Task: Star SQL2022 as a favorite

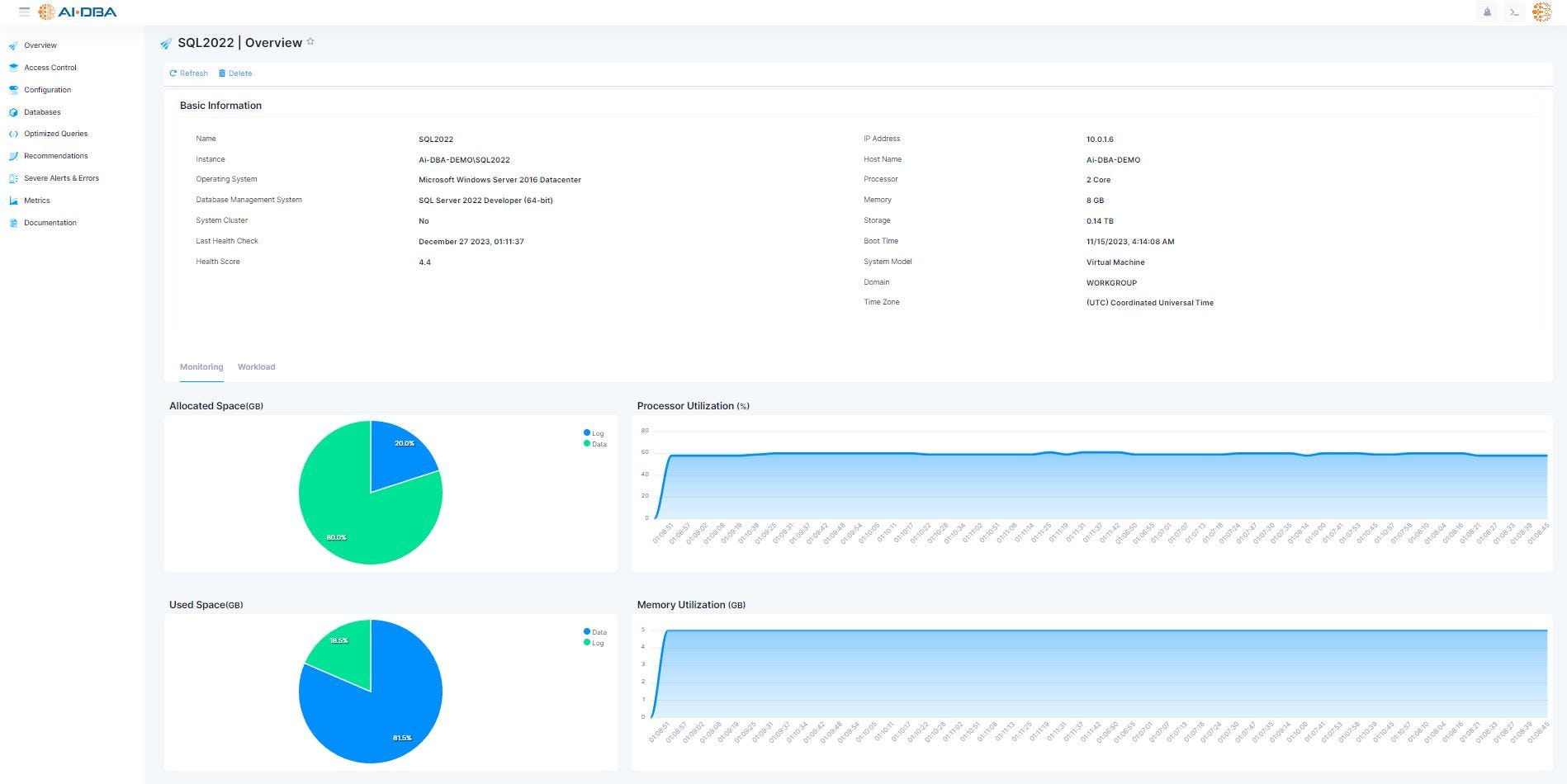Action: tap(311, 40)
